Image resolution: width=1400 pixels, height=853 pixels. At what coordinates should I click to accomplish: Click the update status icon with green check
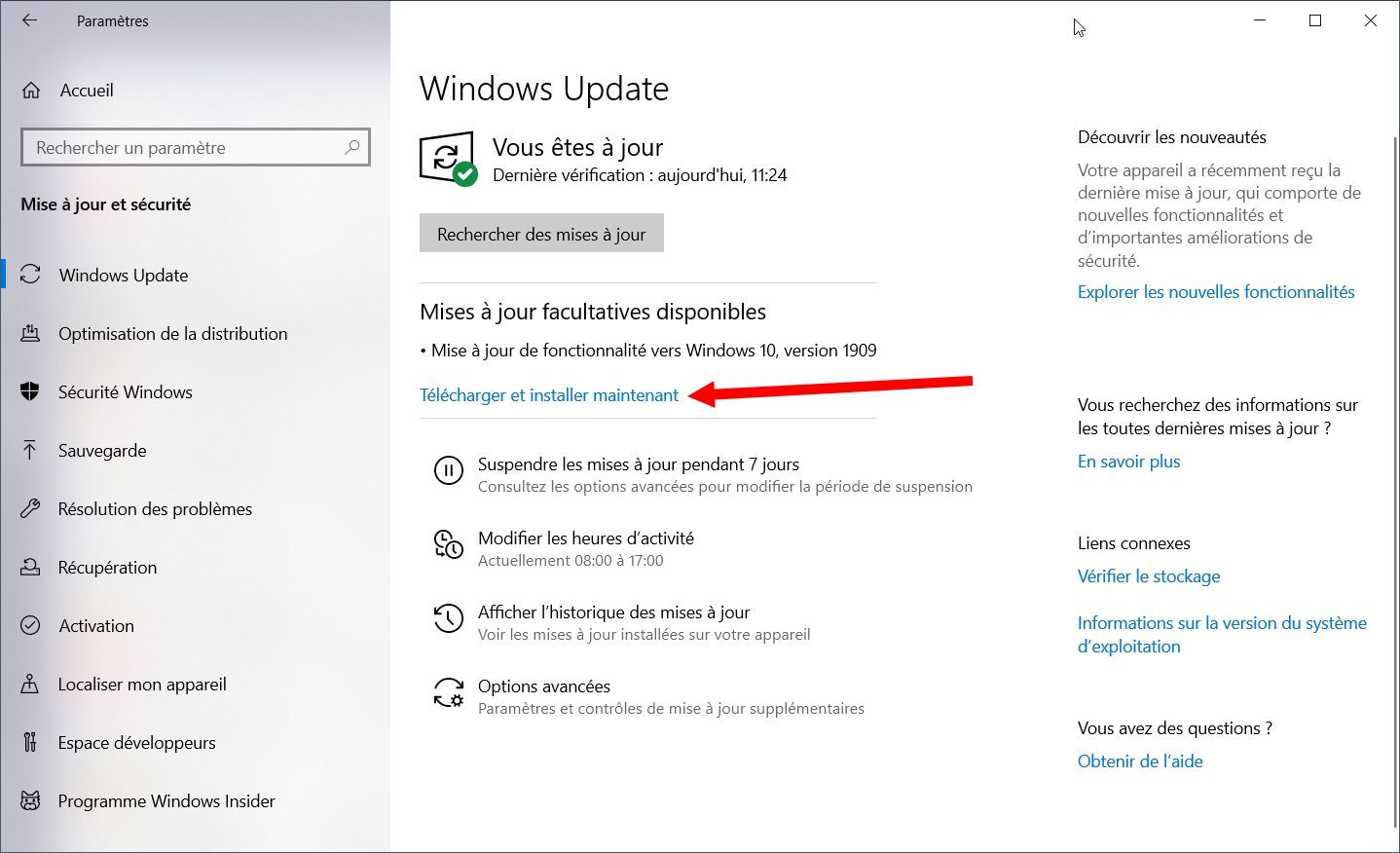pos(448,159)
